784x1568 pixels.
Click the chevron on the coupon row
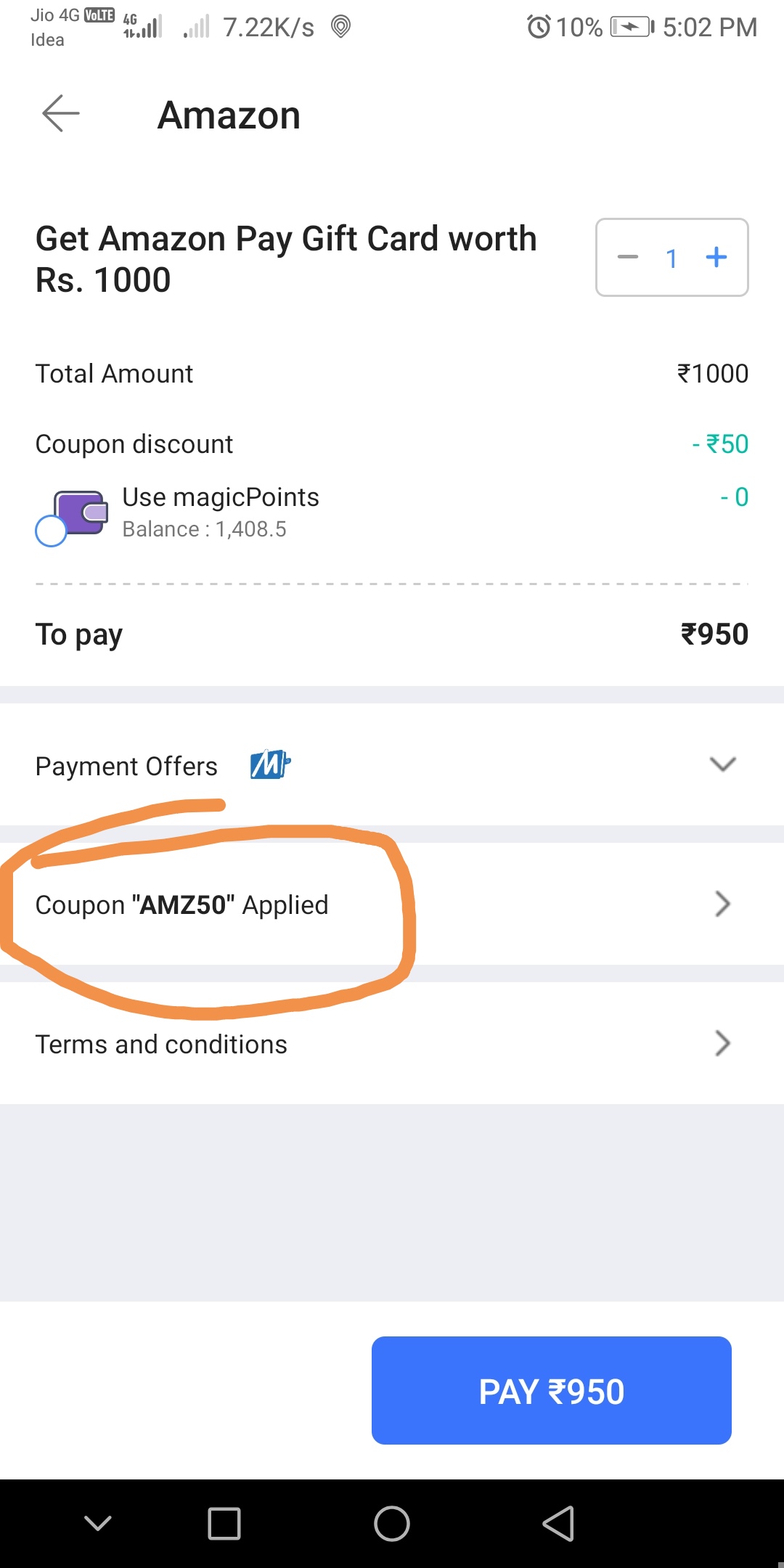point(722,904)
